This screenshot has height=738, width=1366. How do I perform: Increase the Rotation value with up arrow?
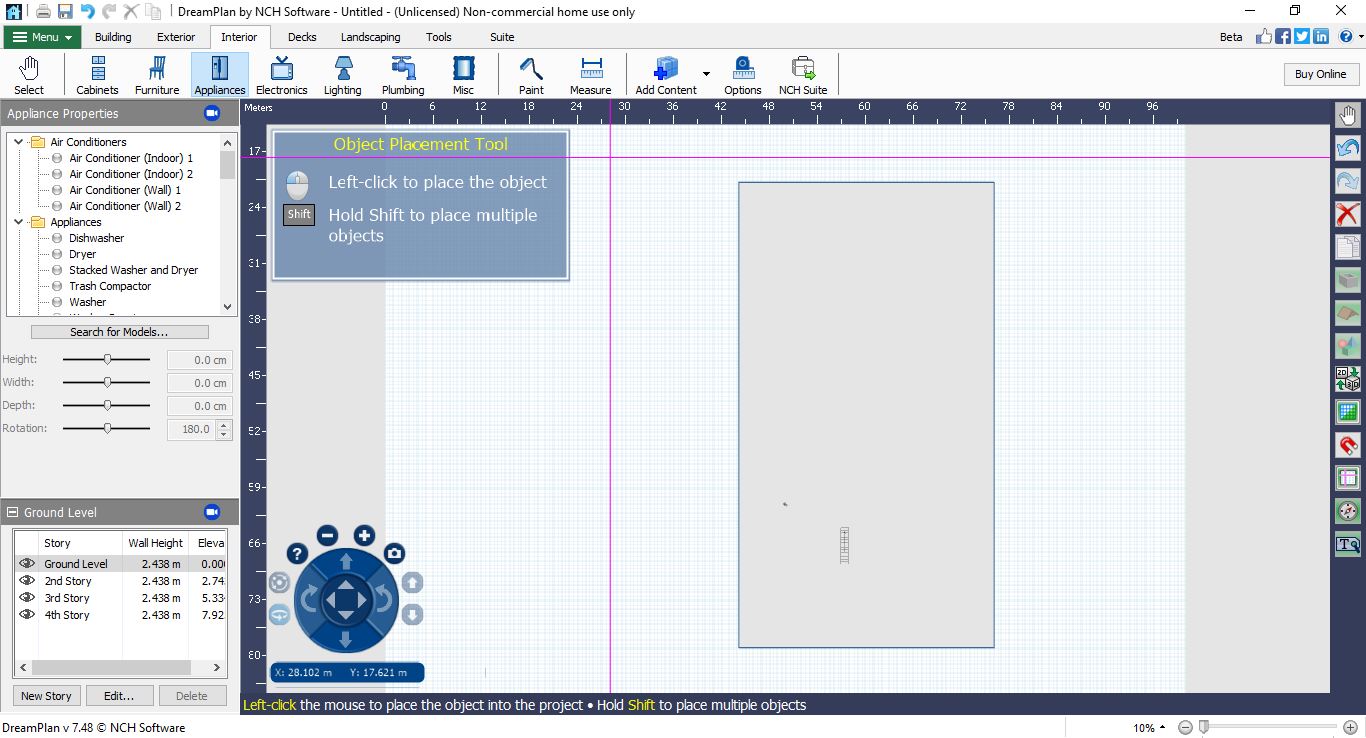coord(224,425)
